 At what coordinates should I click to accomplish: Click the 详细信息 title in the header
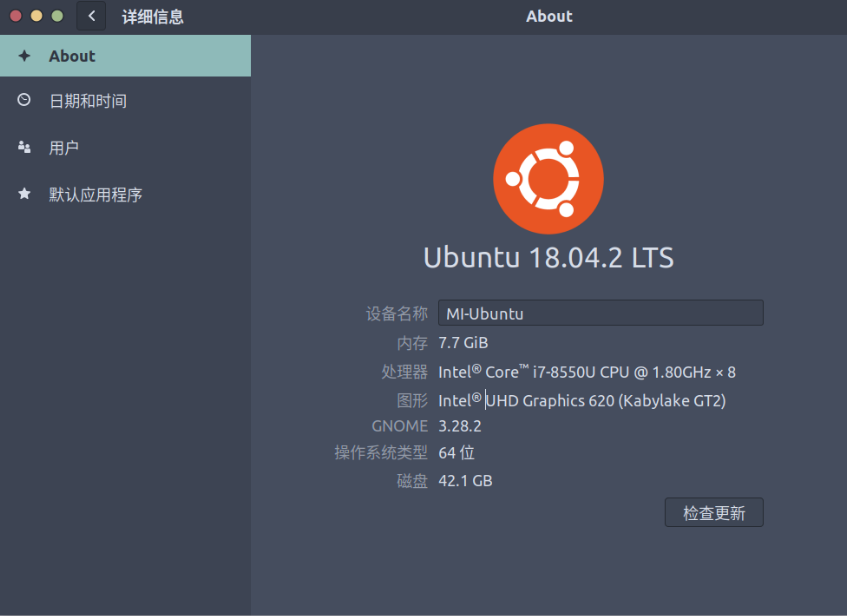[x=153, y=17]
